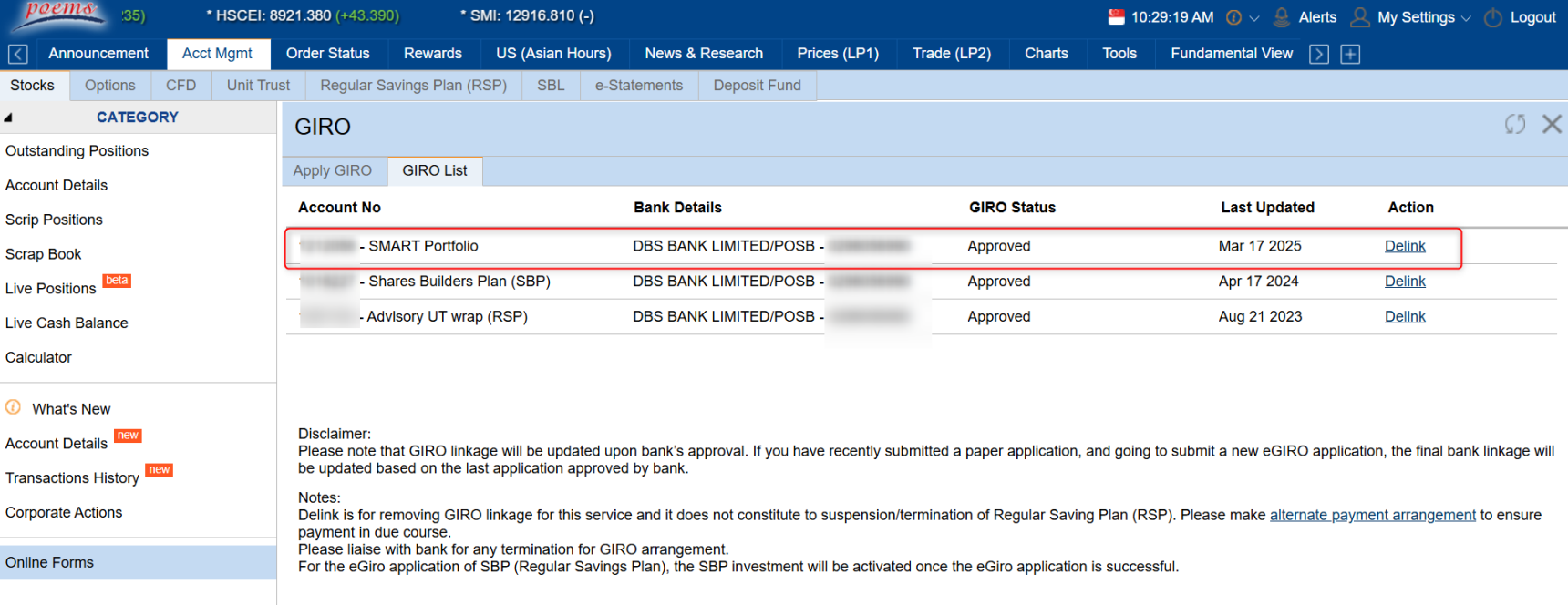Expand the dropdown chevron next to info icon
The width and height of the screenshot is (1568, 605).
[x=1254, y=18]
